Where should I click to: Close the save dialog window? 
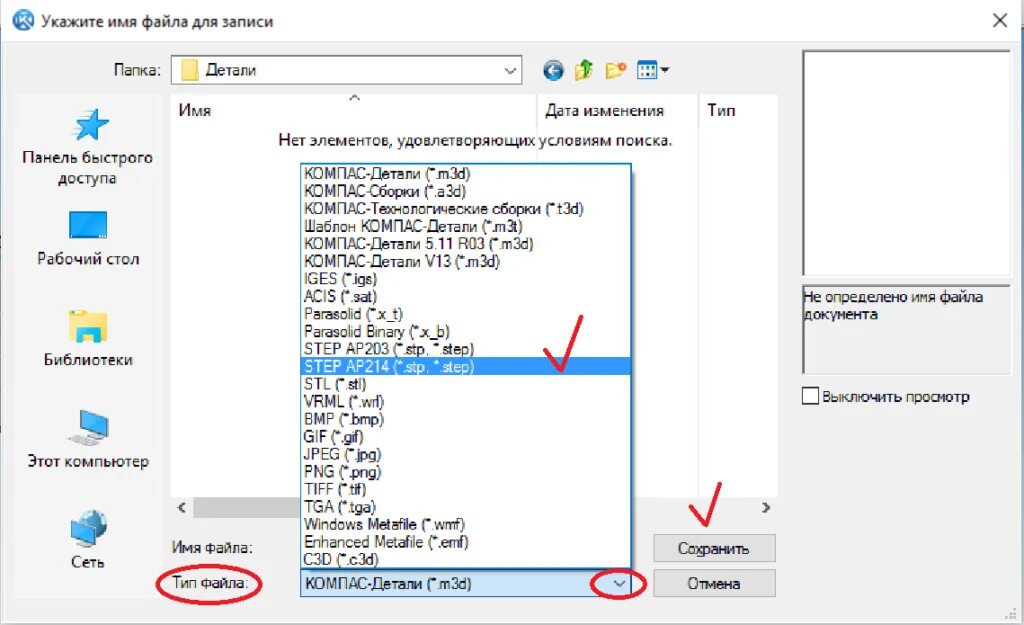pyautogui.click(x=1000, y=20)
